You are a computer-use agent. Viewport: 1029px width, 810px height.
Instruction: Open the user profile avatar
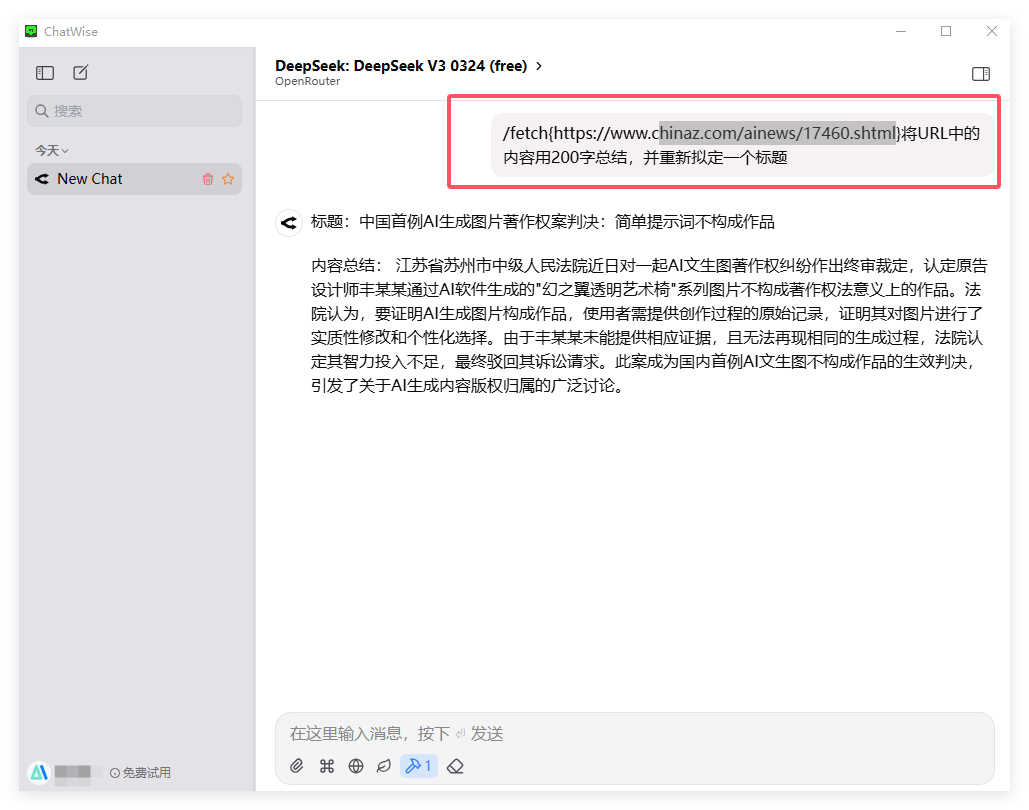39,772
